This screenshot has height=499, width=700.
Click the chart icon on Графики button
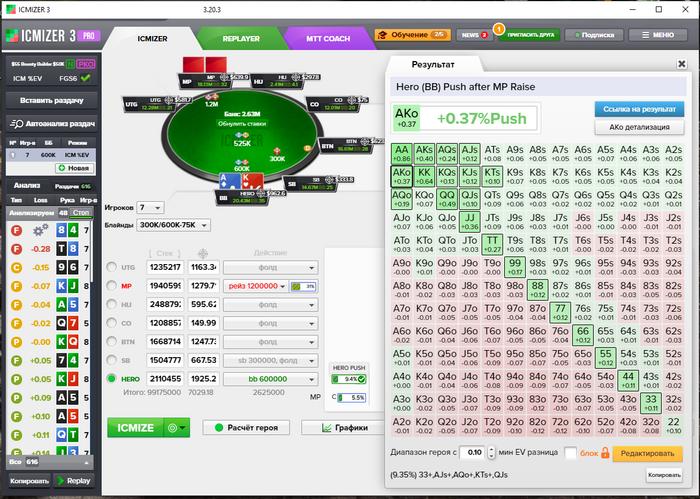[x=327, y=428]
